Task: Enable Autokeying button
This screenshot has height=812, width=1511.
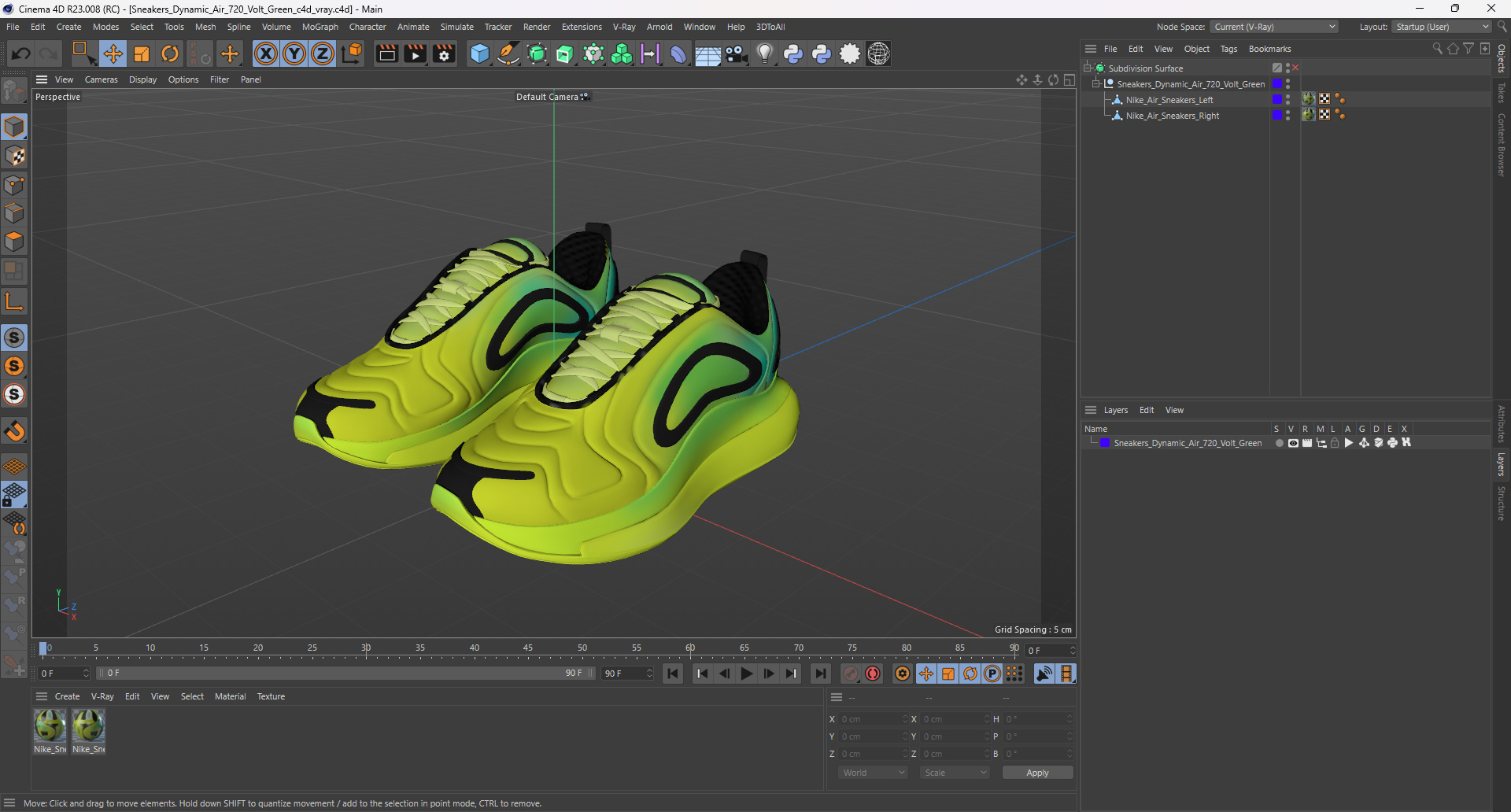Action: tap(873, 674)
